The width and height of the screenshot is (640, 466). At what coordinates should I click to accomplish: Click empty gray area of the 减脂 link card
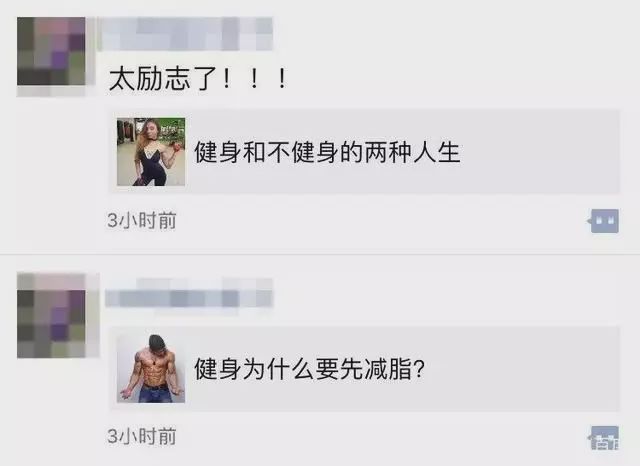[x=522, y=368]
